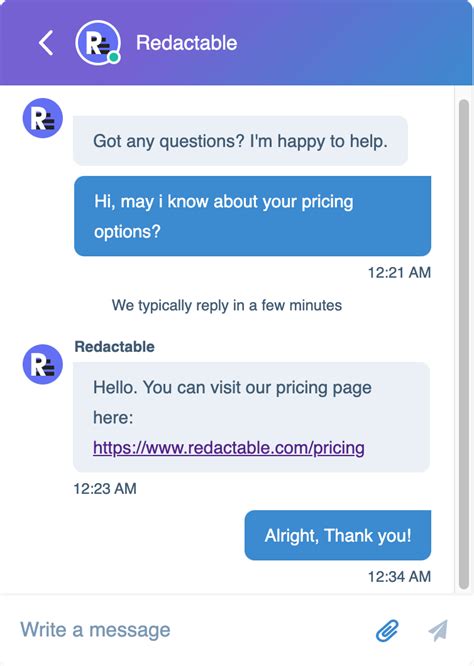The height and width of the screenshot is (666, 474).
Task: Click the green online status dot
Action: (x=113, y=57)
